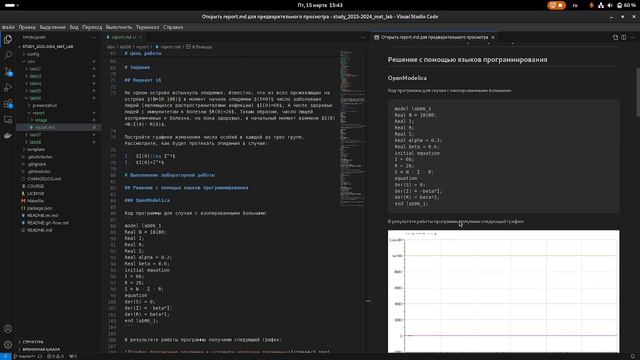Click the screen recording indicator in top bar

pyautogui.click(x=556, y=5)
